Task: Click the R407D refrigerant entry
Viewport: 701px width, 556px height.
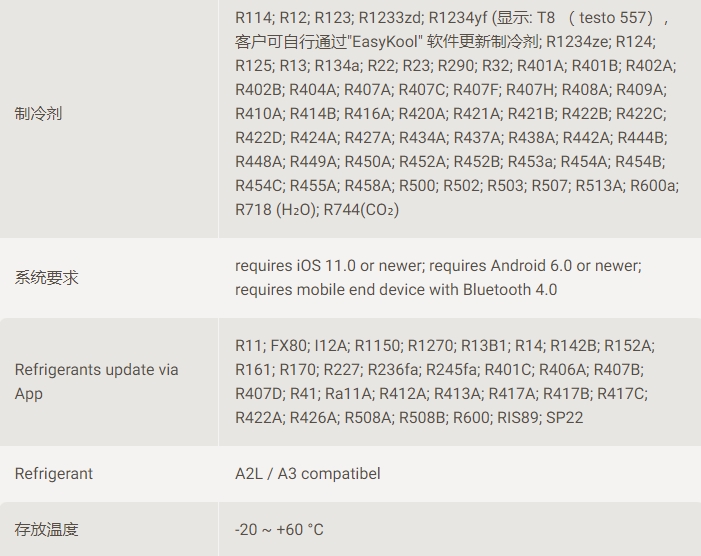Action: pos(259,393)
